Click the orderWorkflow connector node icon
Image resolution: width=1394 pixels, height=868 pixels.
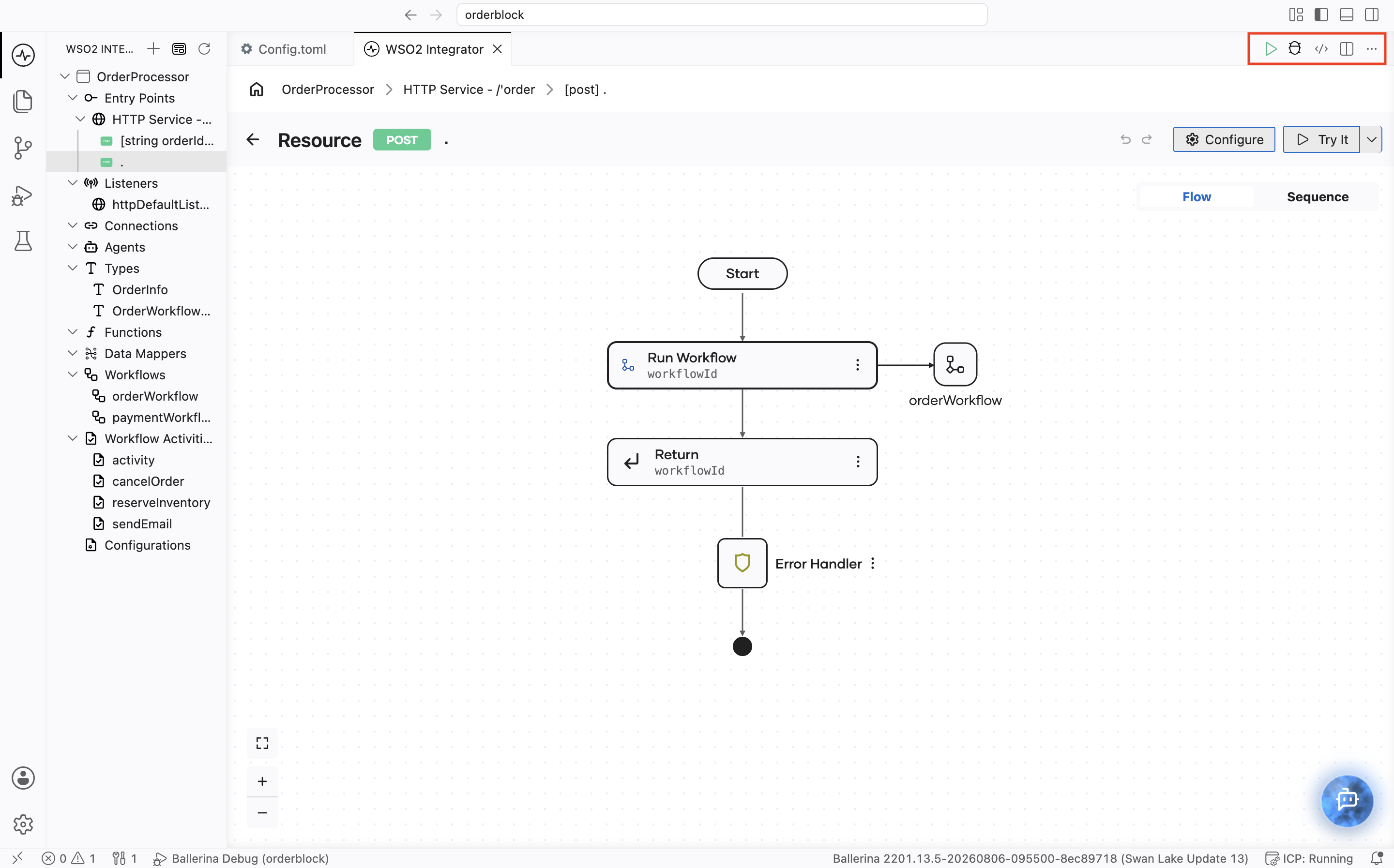955,364
